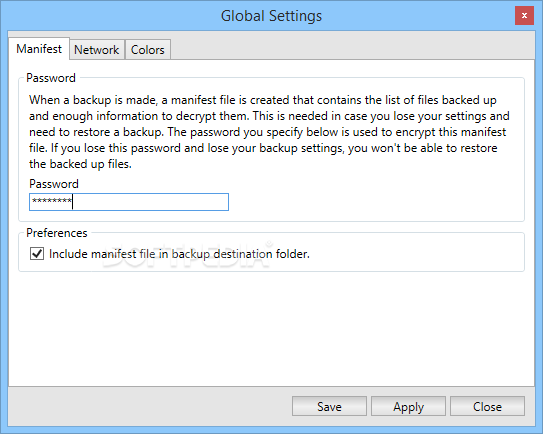Click the Close button at bottom
This screenshot has height=434, width=543.
tap(487, 406)
